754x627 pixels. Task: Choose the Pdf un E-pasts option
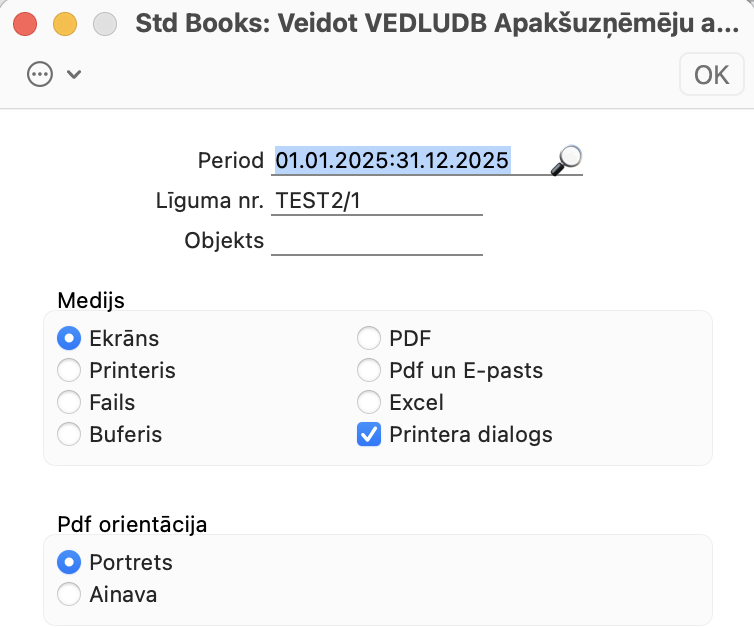point(369,370)
